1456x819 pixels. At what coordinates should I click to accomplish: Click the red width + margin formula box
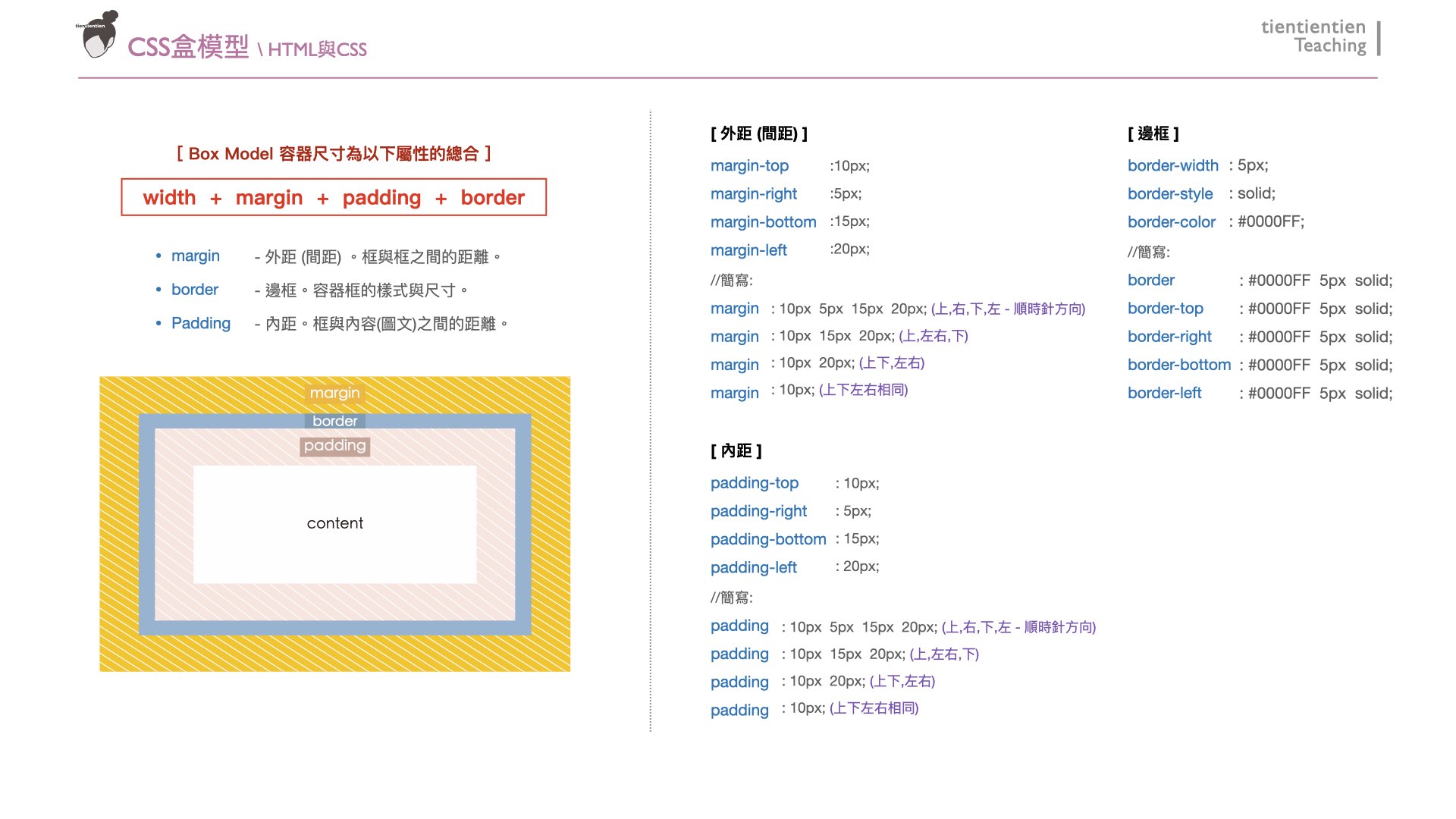(x=334, y=197)
